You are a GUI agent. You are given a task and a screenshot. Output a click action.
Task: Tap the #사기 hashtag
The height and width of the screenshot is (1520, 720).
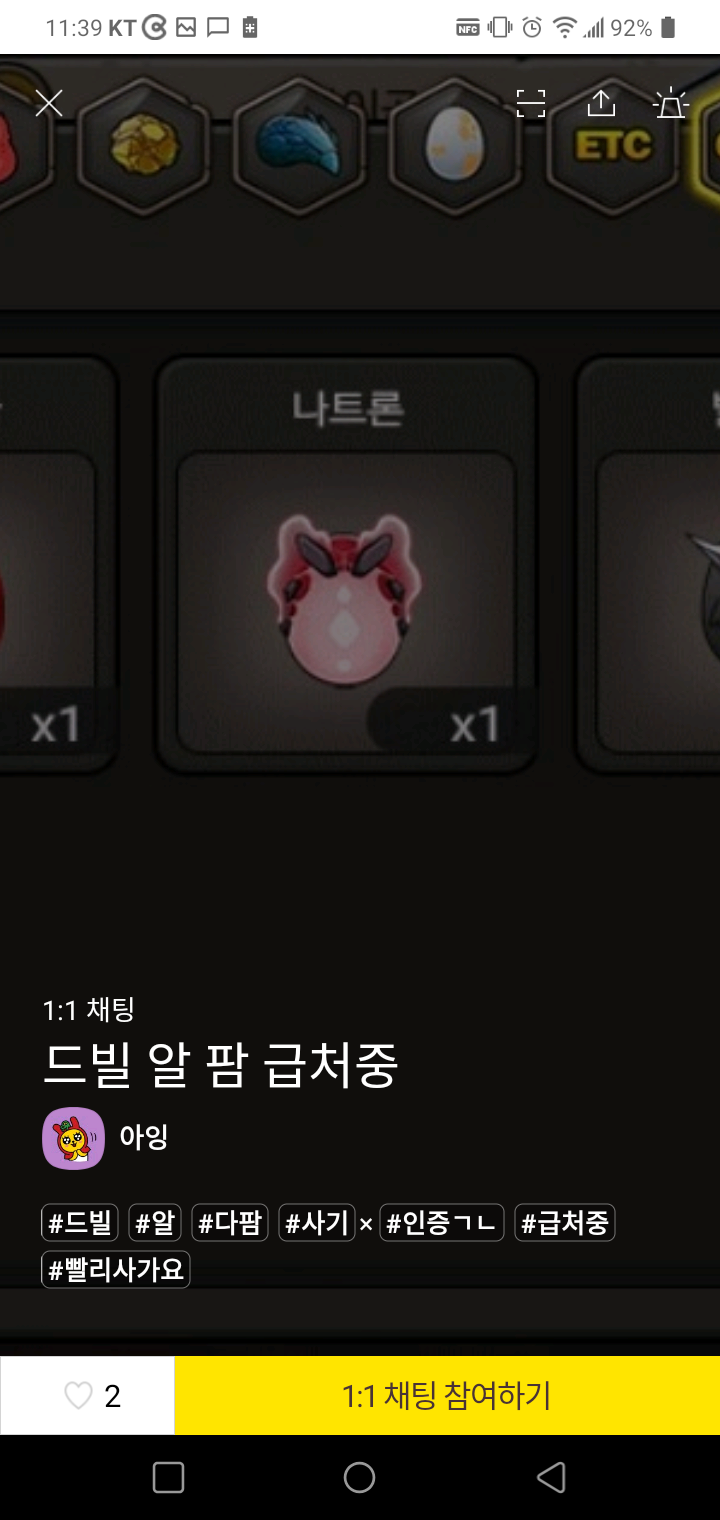(x=317, y=1222)
